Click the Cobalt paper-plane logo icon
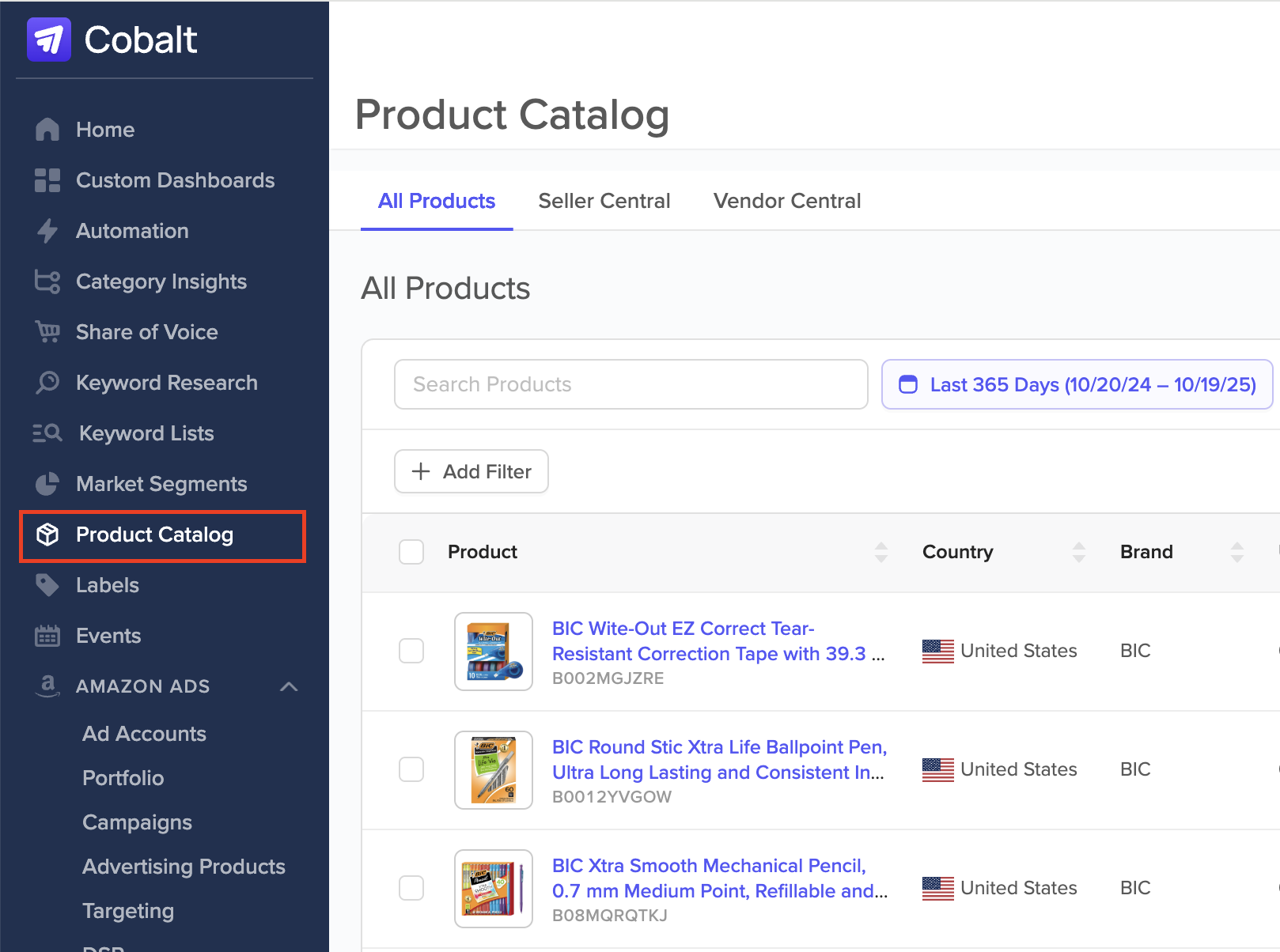The image size is (1280, 952). tap(49, 40)
